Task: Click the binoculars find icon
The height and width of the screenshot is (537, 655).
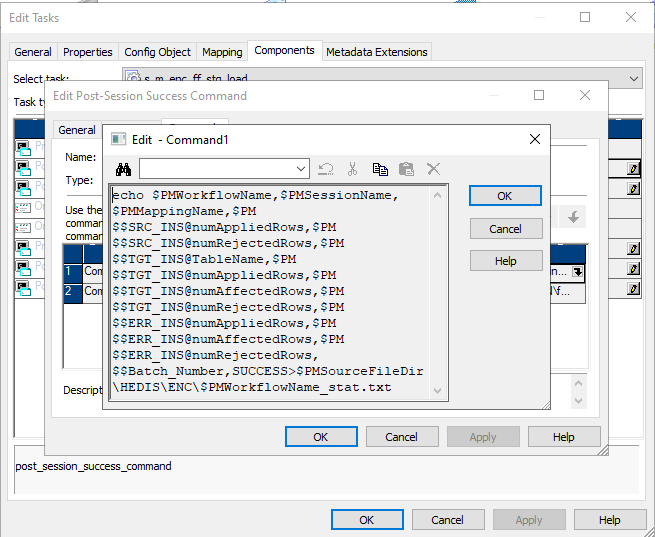Action: pos(124,169)
